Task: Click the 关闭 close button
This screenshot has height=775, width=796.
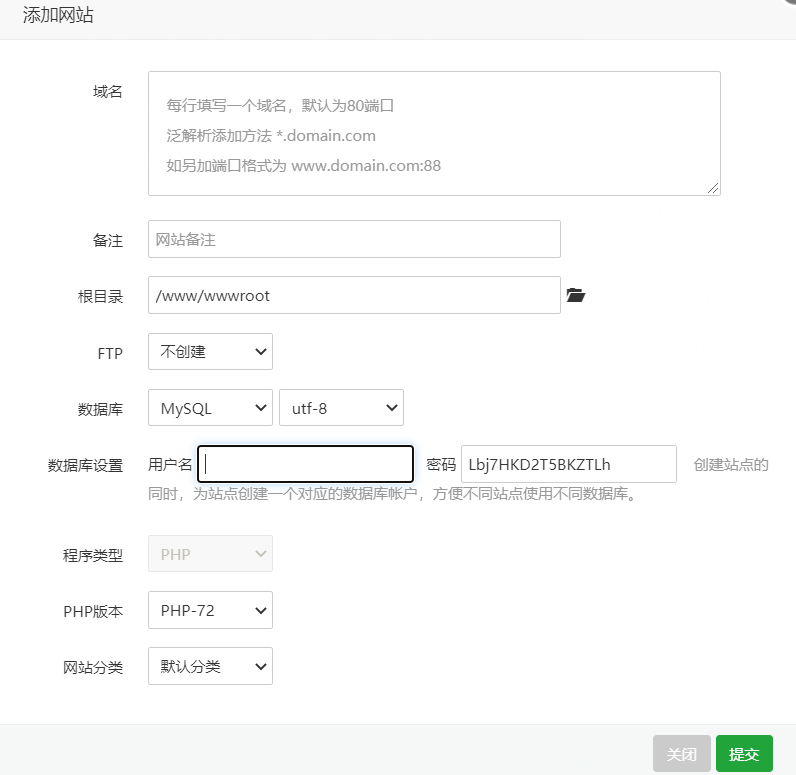Action: (682, 754)
